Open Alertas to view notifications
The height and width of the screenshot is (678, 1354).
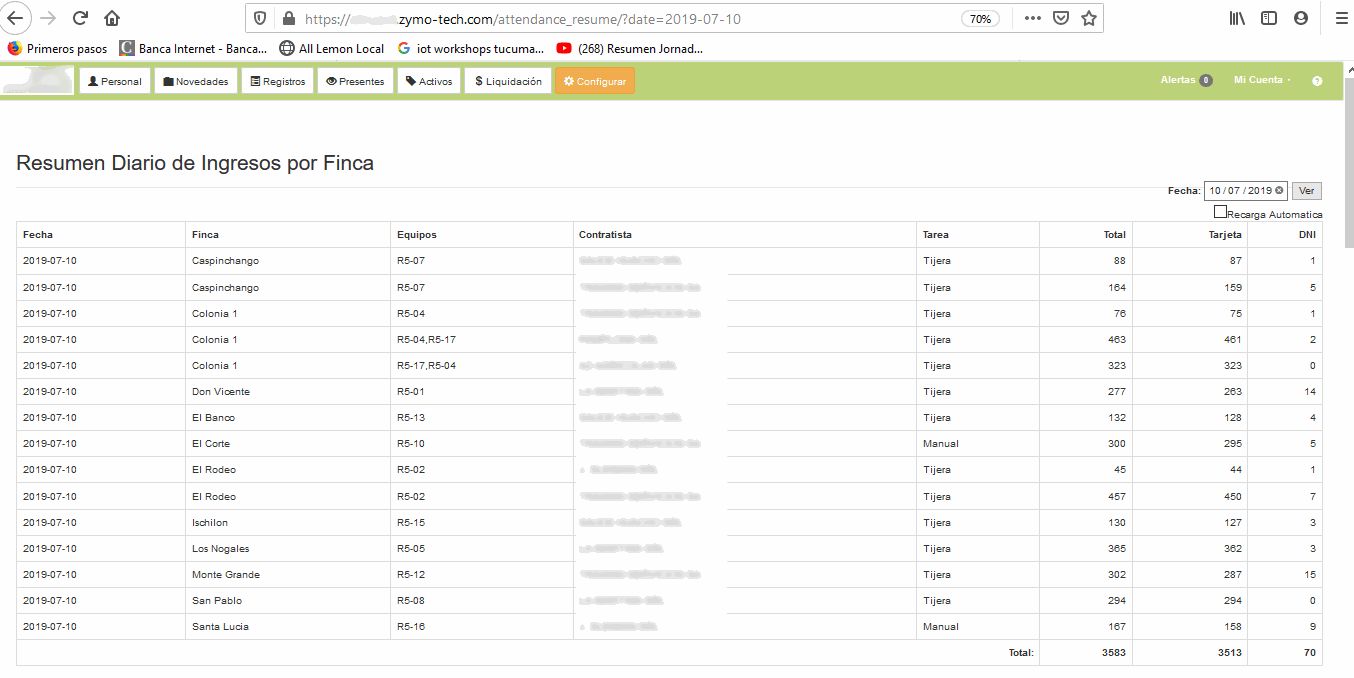tap(1182, 81)
